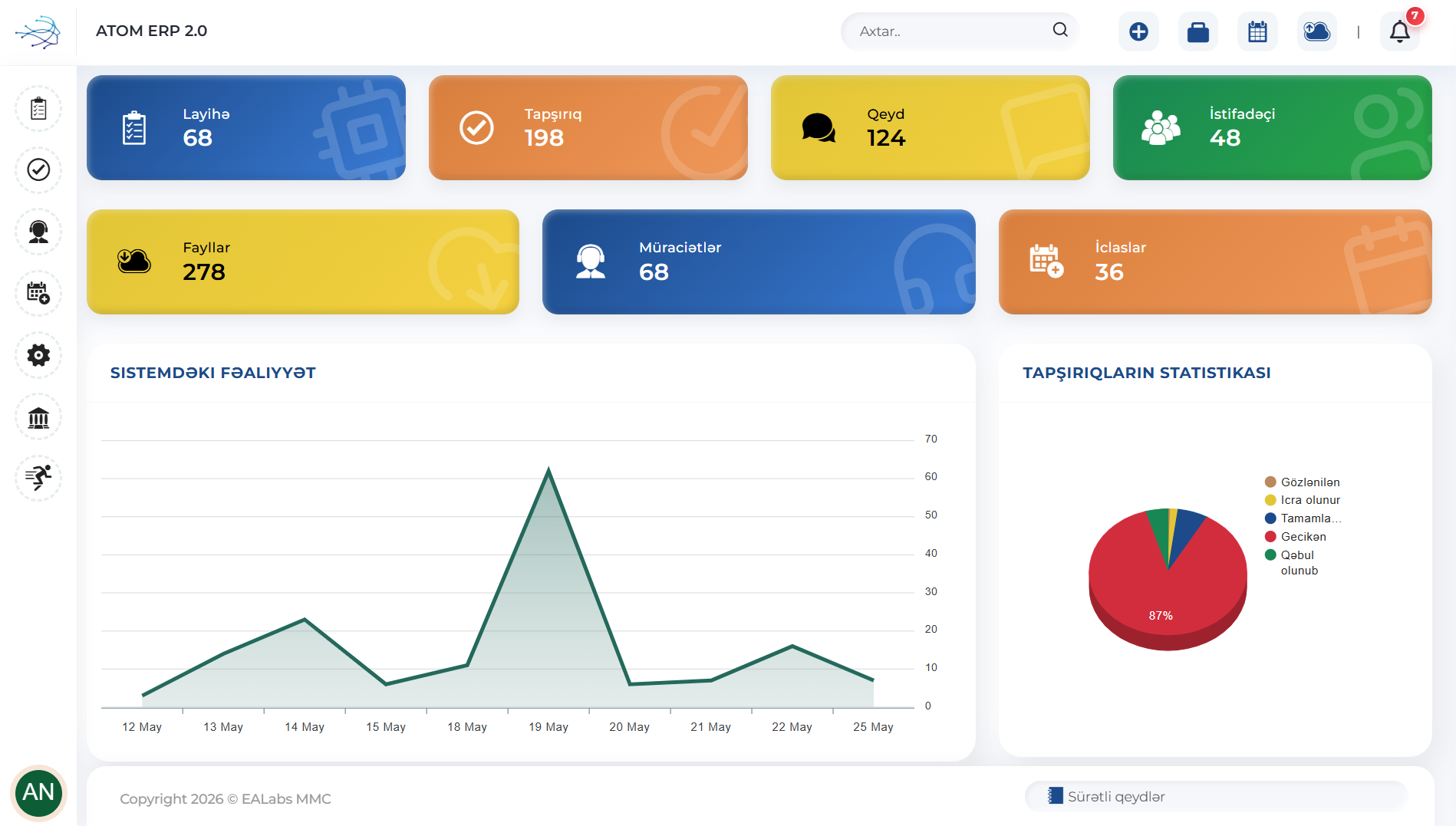Click the SISTEMDƏKI FƏALIYYƏT heading
The width and height of the screenshot is (1456, 826).
212,373
